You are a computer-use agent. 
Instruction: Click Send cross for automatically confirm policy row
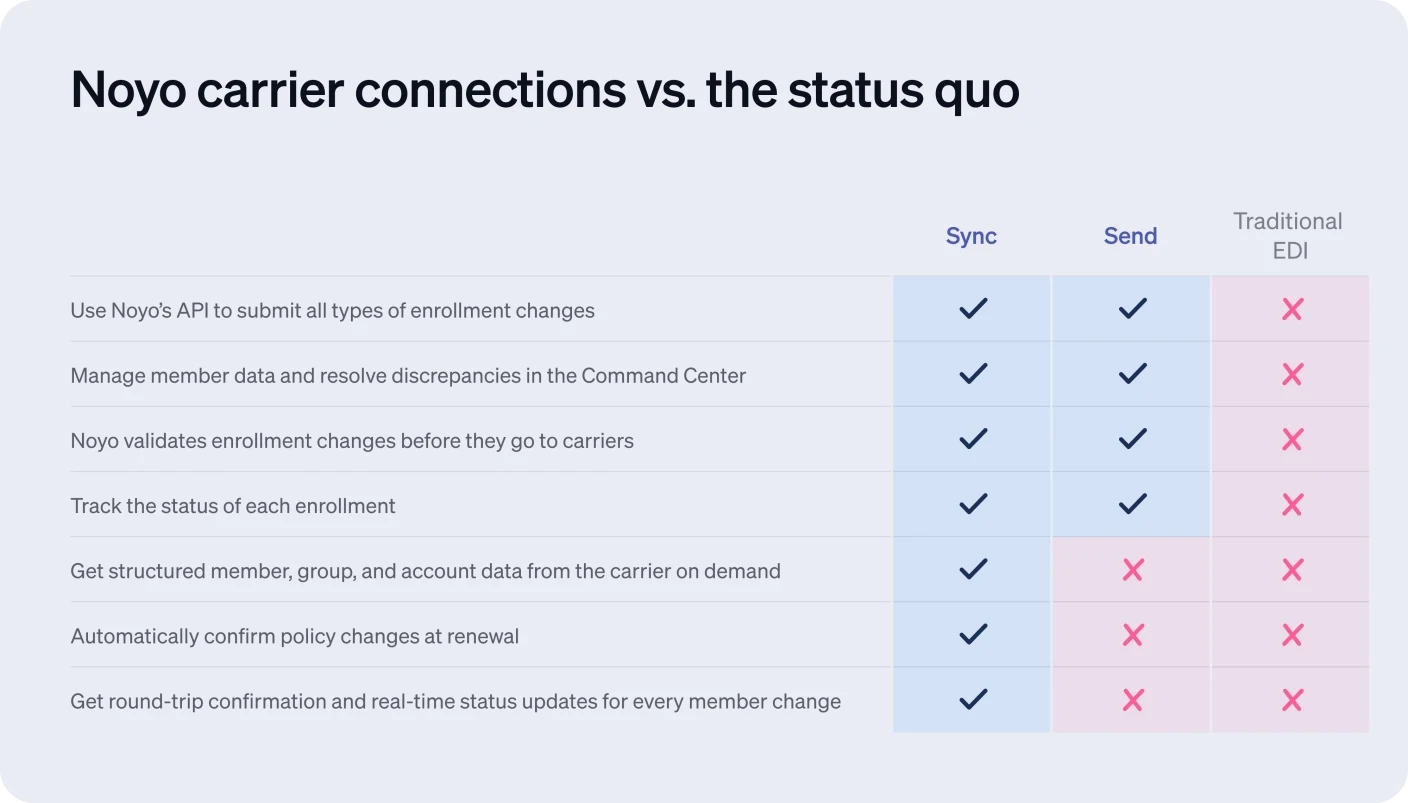(x=1132, y=635)
